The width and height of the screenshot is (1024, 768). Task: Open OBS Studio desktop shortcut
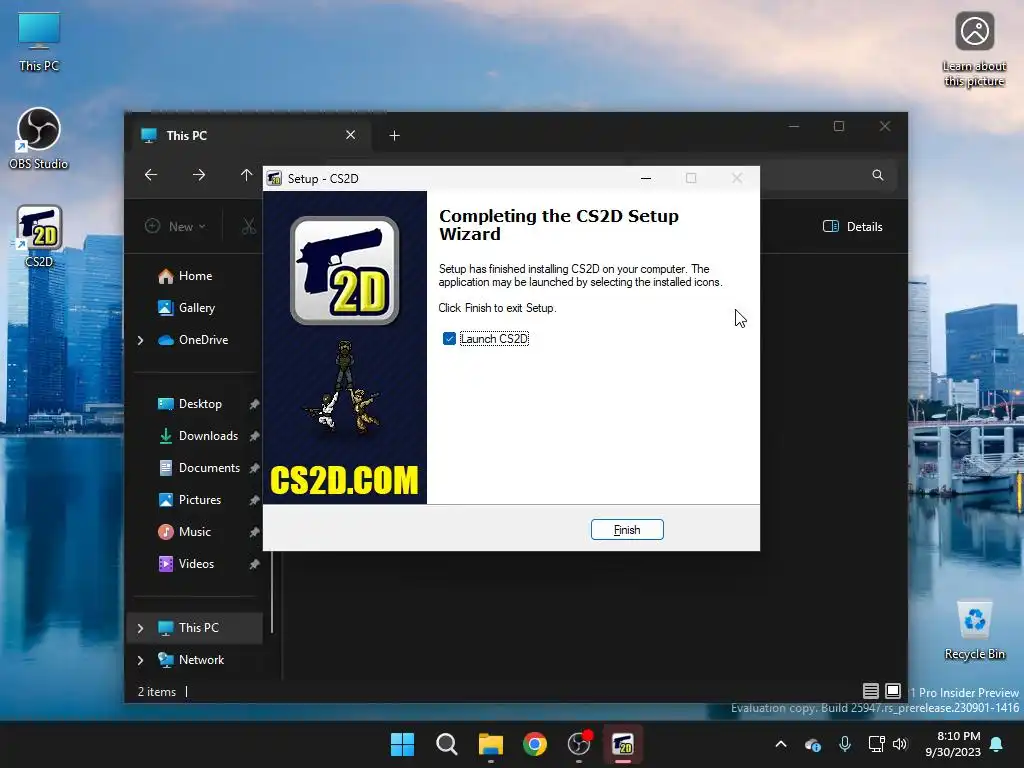pyautogui.click(x=39, y=139)
